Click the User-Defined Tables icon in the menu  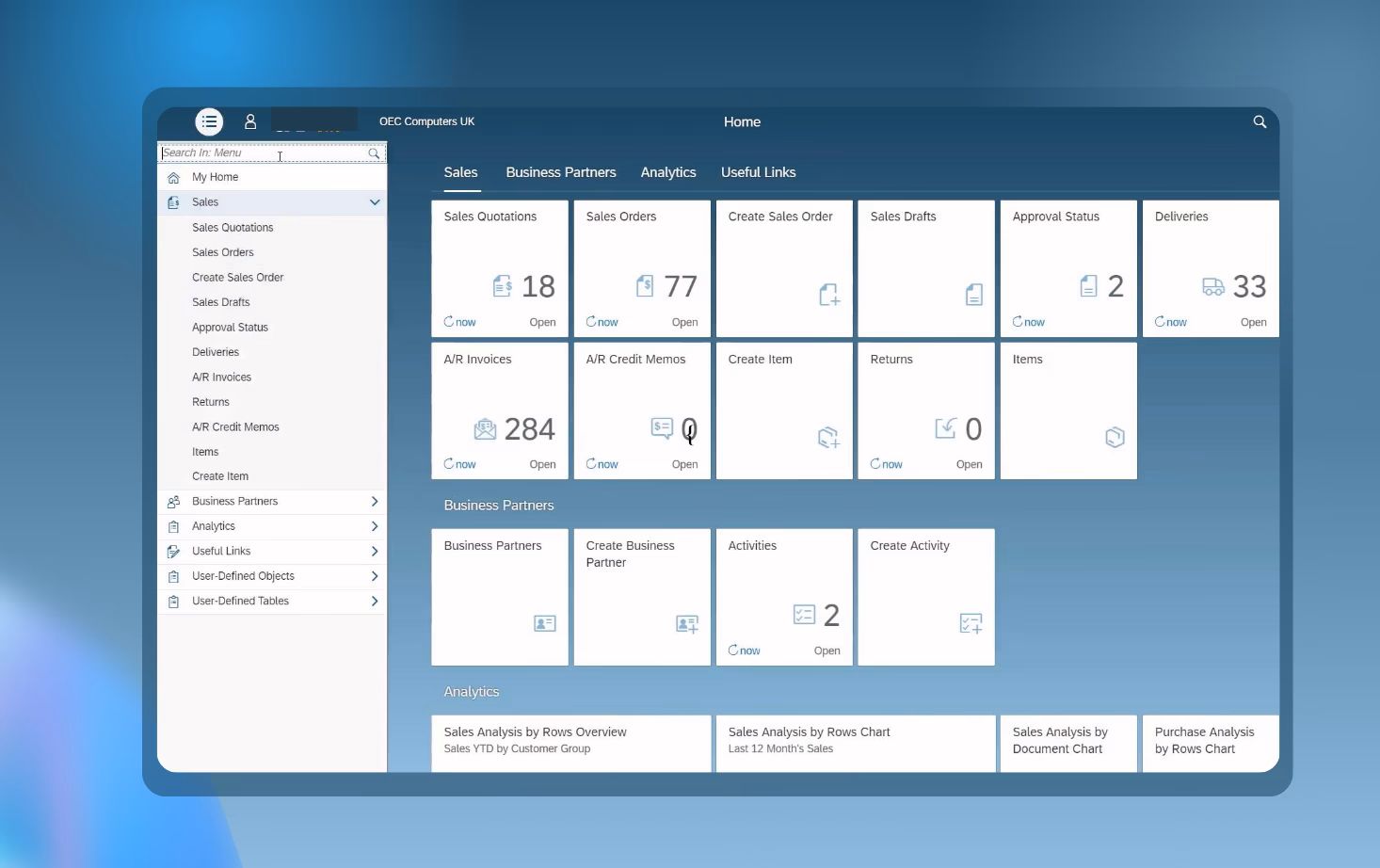(173, 602)
